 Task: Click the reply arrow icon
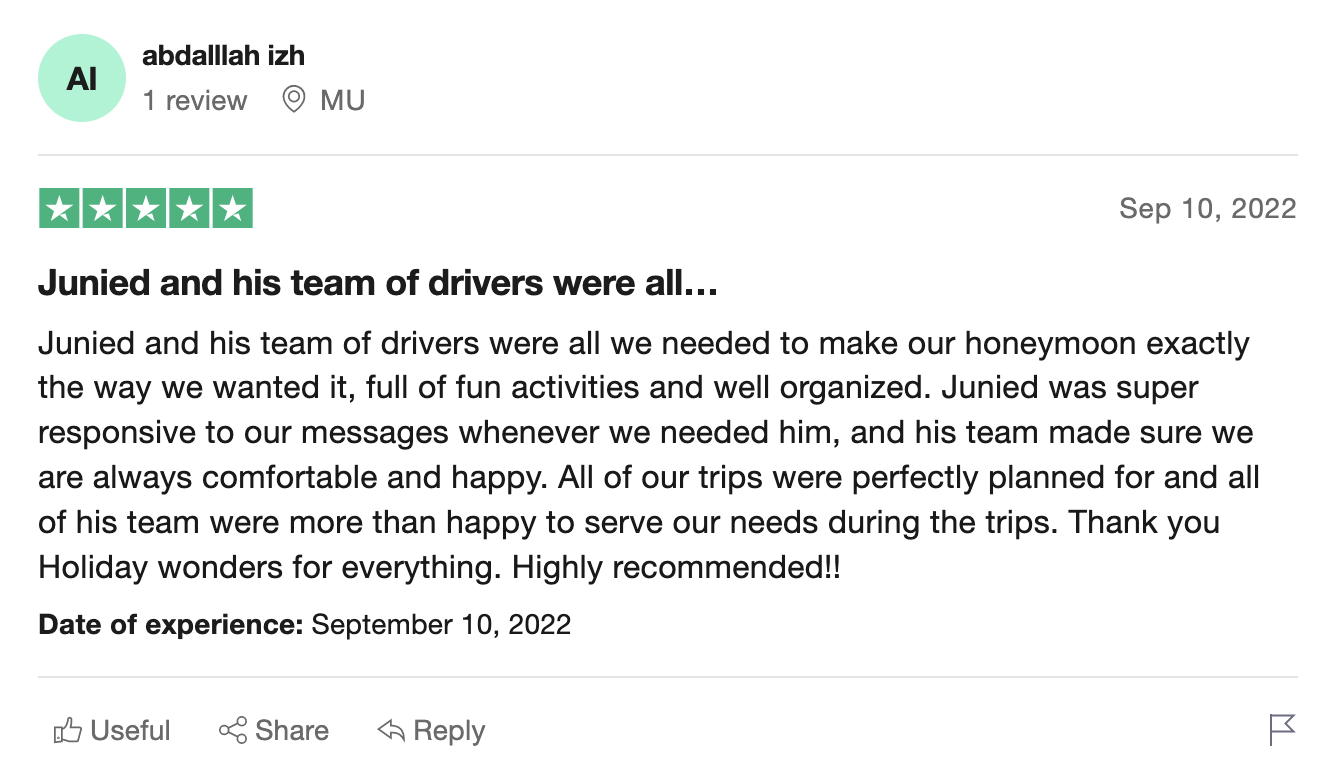[x=391, y=731]
